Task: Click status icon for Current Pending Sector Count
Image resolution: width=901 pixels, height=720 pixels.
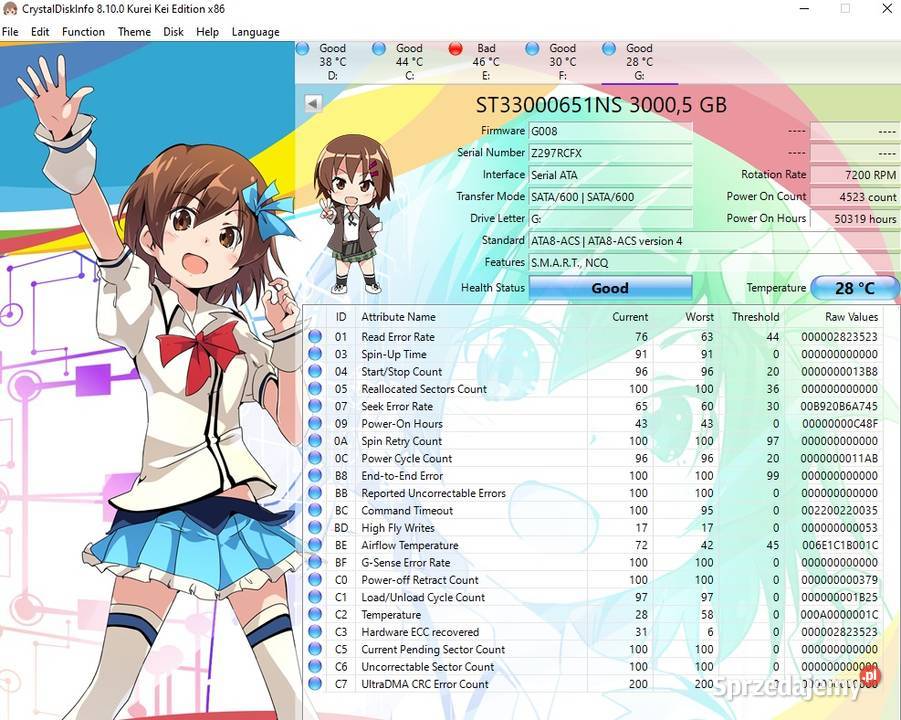Action: [x=315, y=649]
